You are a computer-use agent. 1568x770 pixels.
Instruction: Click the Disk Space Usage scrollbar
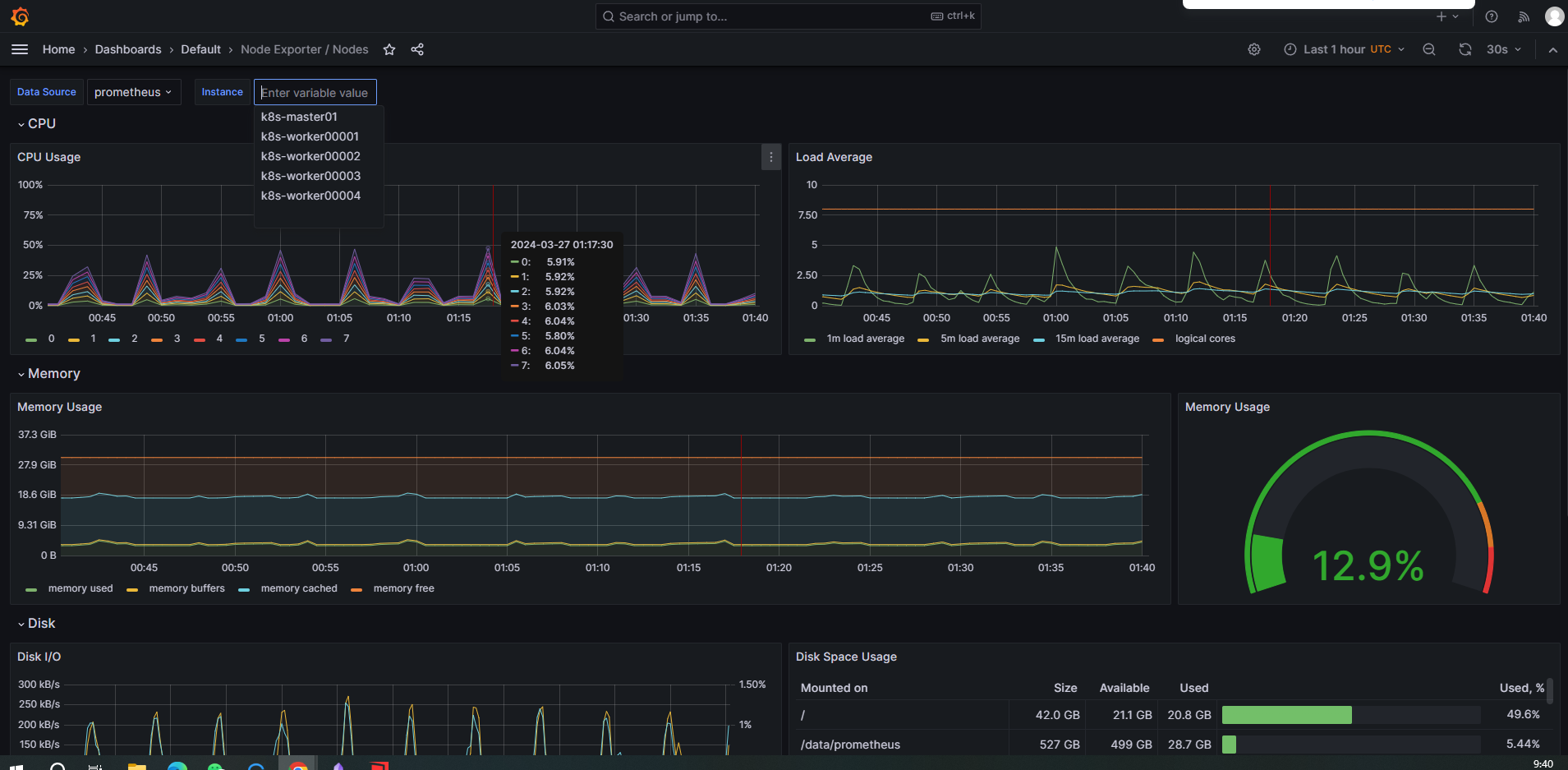pyautogui.click(x=1550, y=690)
